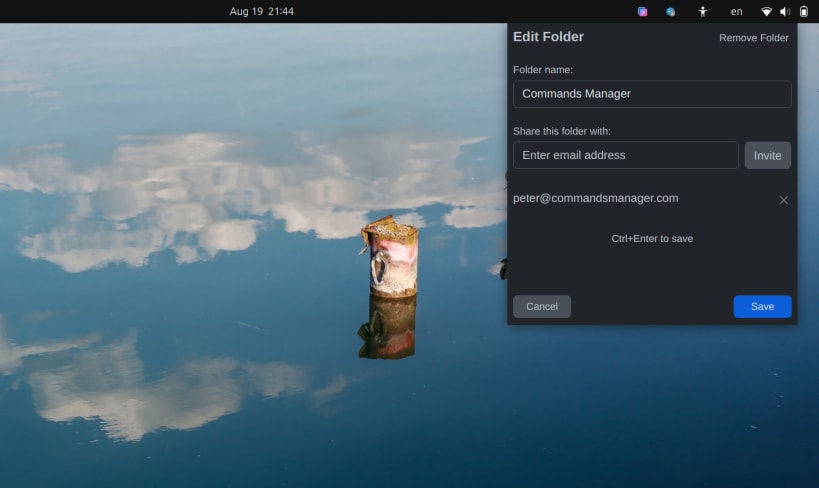Focus the Folder name field 'Commands Manager'
Screen dimensions: 819x488
[x=652, y=94]
